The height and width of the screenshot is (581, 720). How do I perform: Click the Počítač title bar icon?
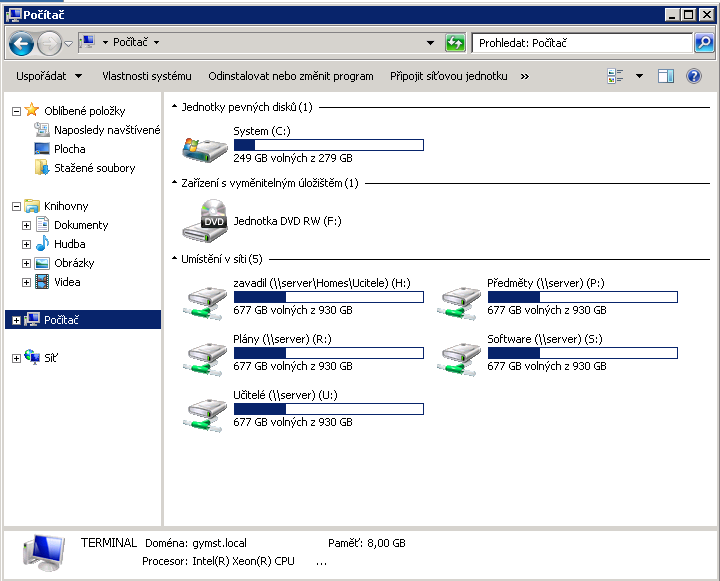tap(14, 15)
